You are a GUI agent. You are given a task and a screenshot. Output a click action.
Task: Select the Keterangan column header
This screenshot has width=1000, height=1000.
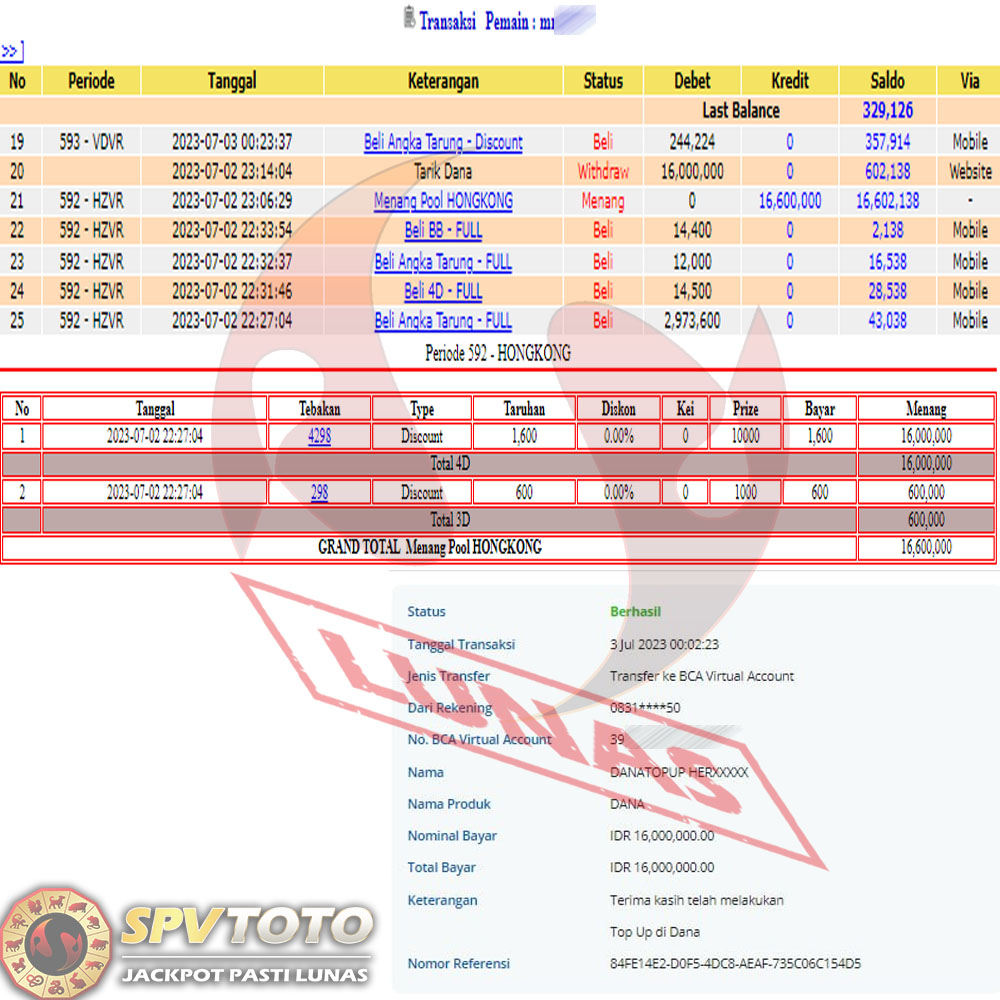coord(443,81)
